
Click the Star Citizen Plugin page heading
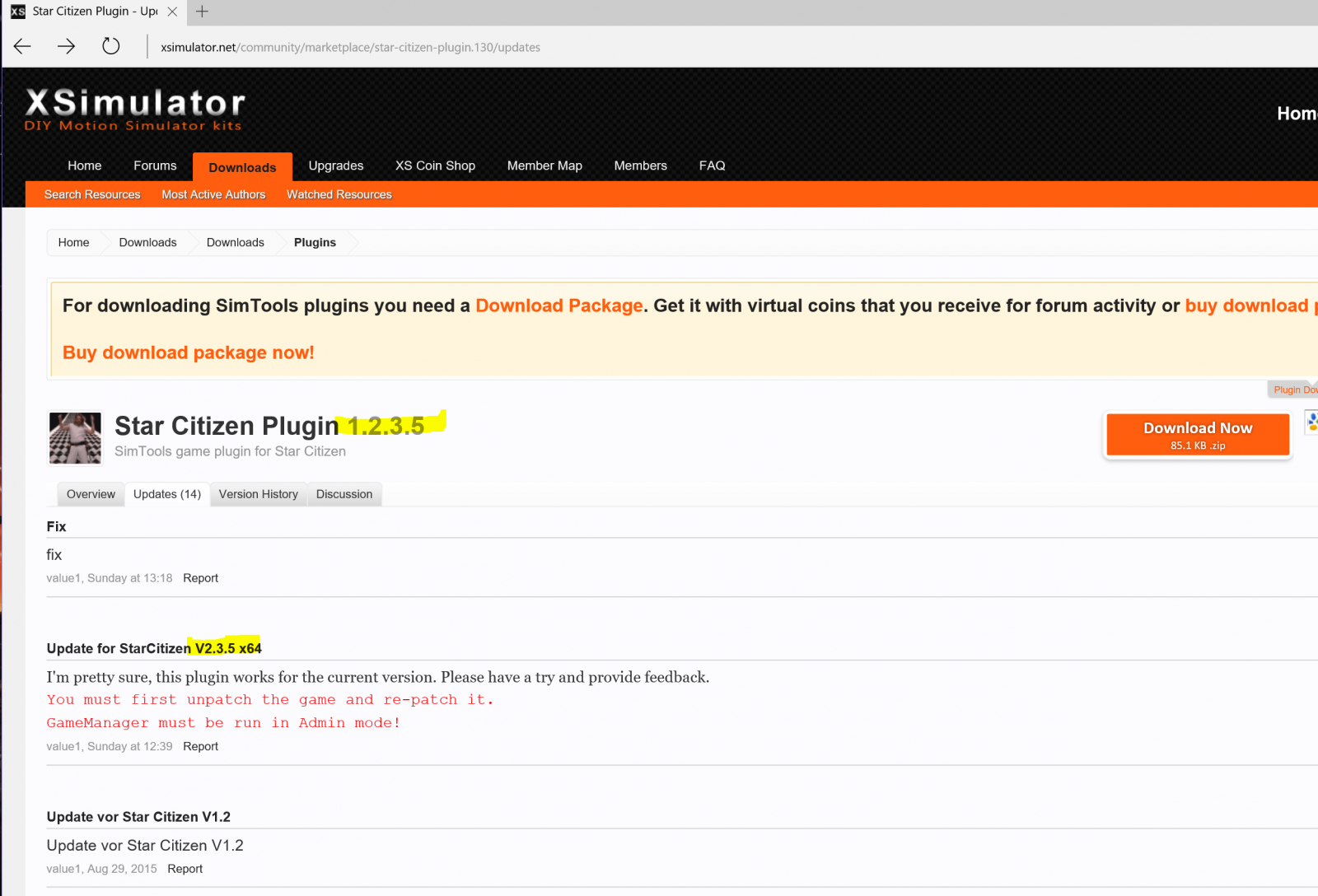click(269, 426)
